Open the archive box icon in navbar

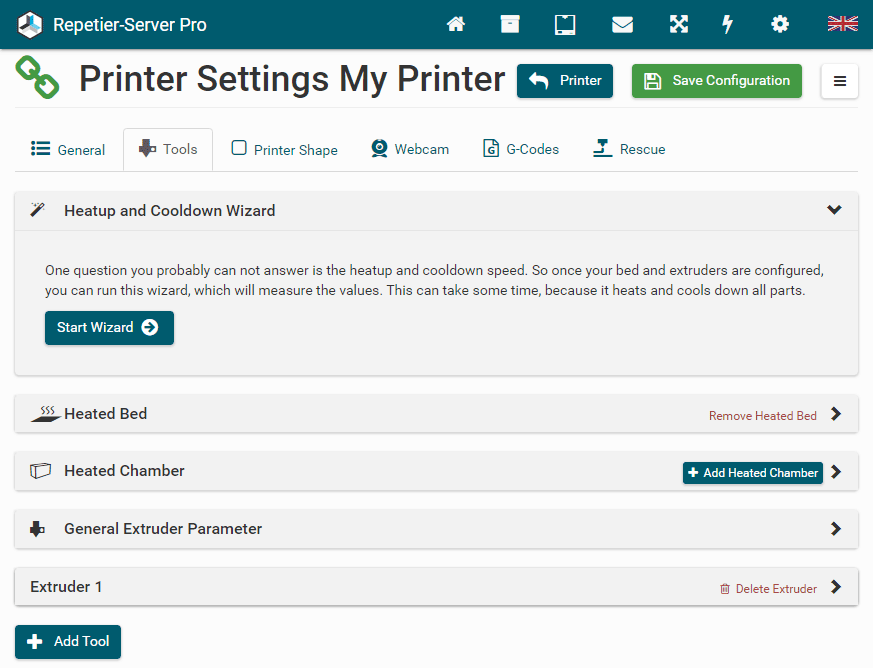coord(510,24)
